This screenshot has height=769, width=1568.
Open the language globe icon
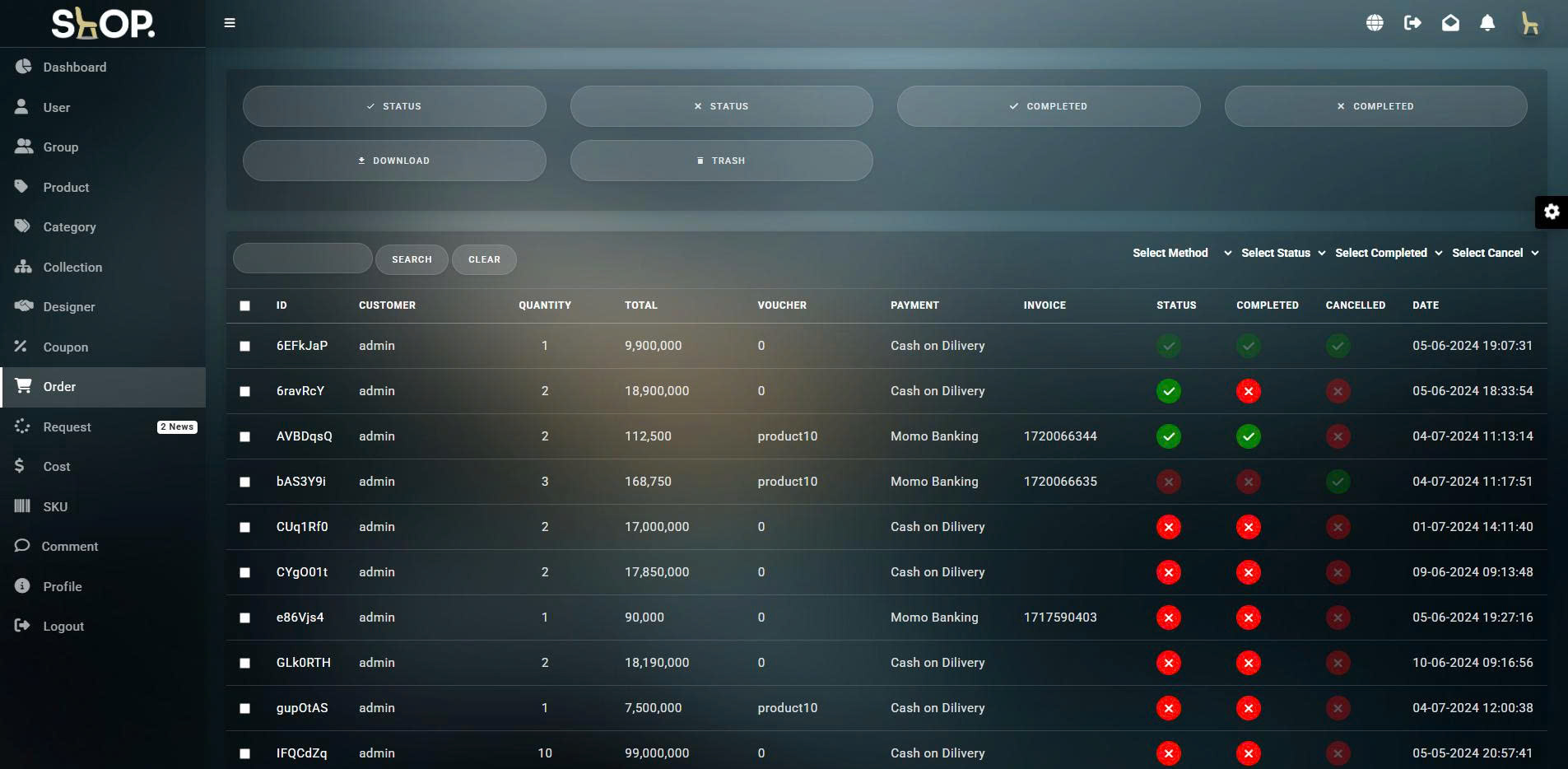(x=1375, y=23)
